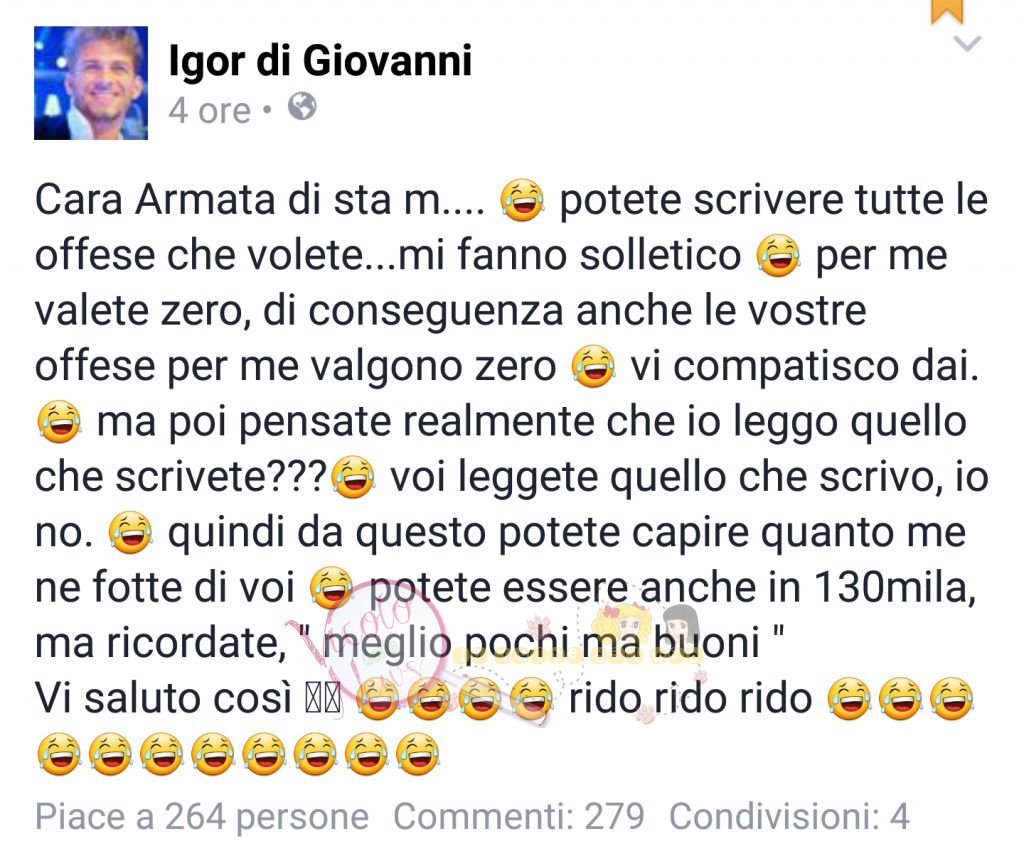Click first emoji in the last row
The width and height of the screenshot is (1024, 846).
[x=59, y=754]
